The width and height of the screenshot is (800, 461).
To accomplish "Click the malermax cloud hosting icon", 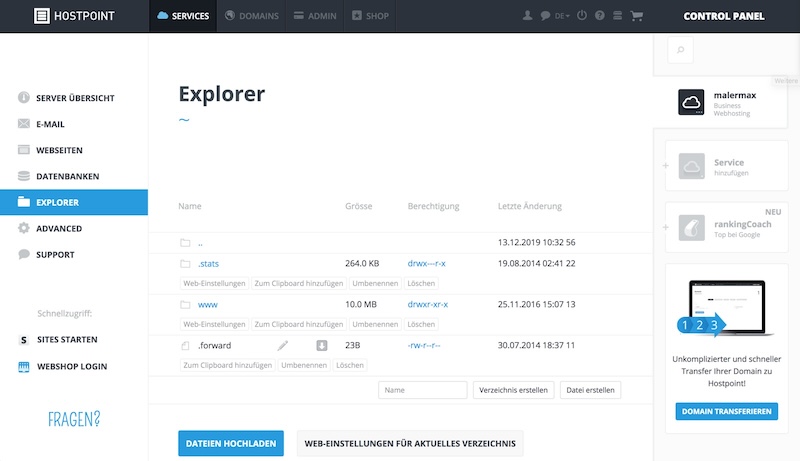I will [x=691, y=102].
